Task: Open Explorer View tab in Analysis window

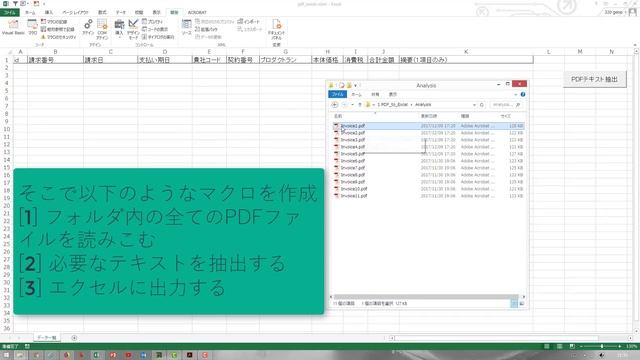Action: (x=393, y=94)
